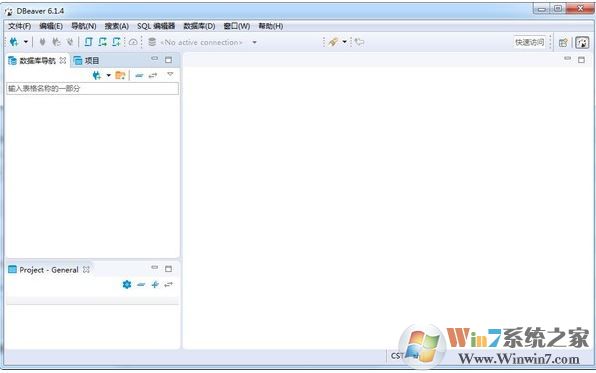The height and width of the screenshot is (373, 596).
Task: Open SQL Editor script icon
Action: [x=89, y=42]
